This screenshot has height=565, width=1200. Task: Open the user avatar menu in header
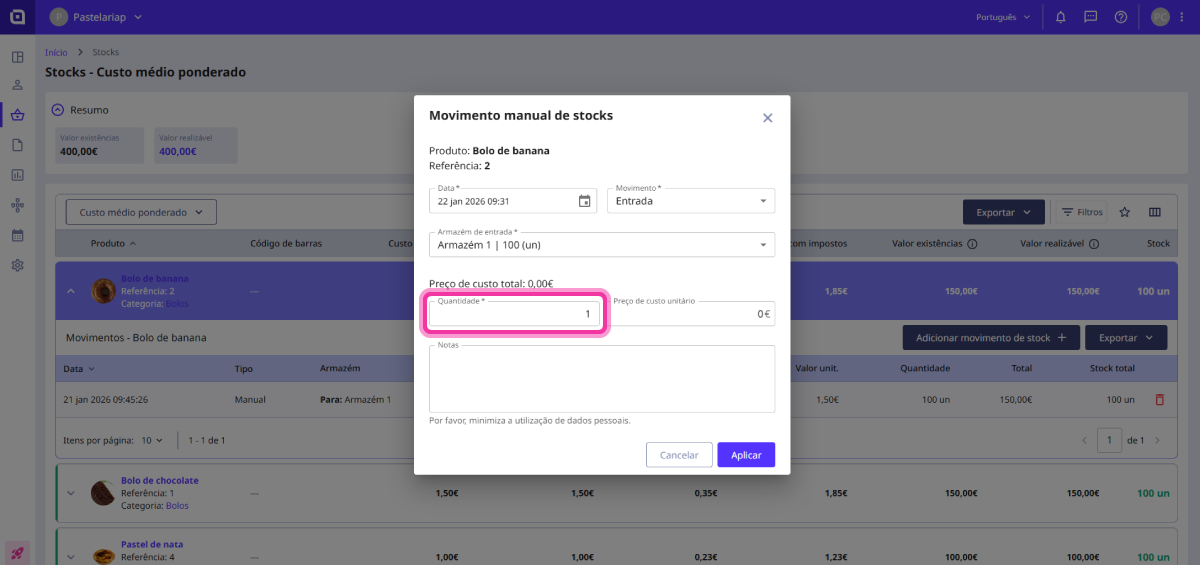(1159, 17)
